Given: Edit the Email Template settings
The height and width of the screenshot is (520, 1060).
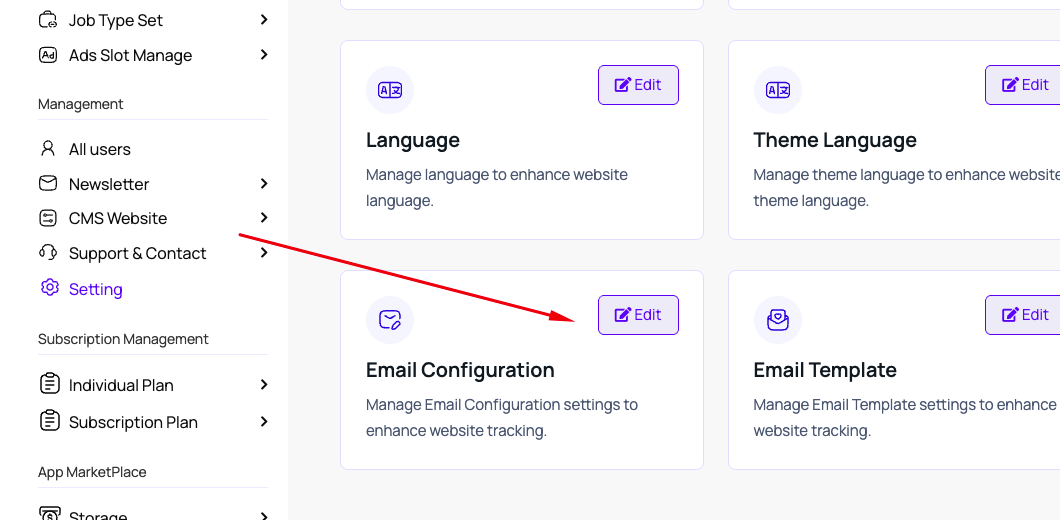Looking at the screenshot, I should (1023, 315).
